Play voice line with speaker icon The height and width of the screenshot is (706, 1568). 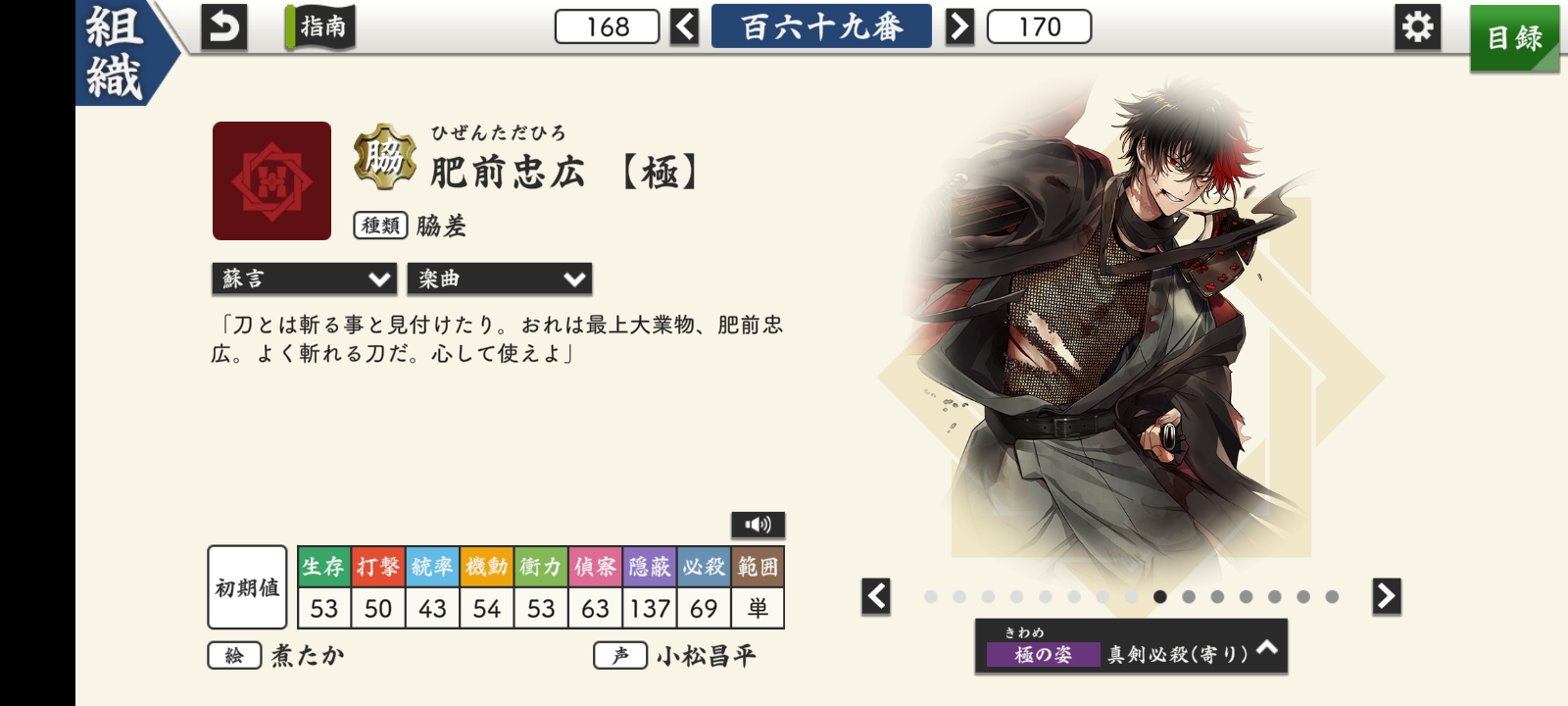758,525
